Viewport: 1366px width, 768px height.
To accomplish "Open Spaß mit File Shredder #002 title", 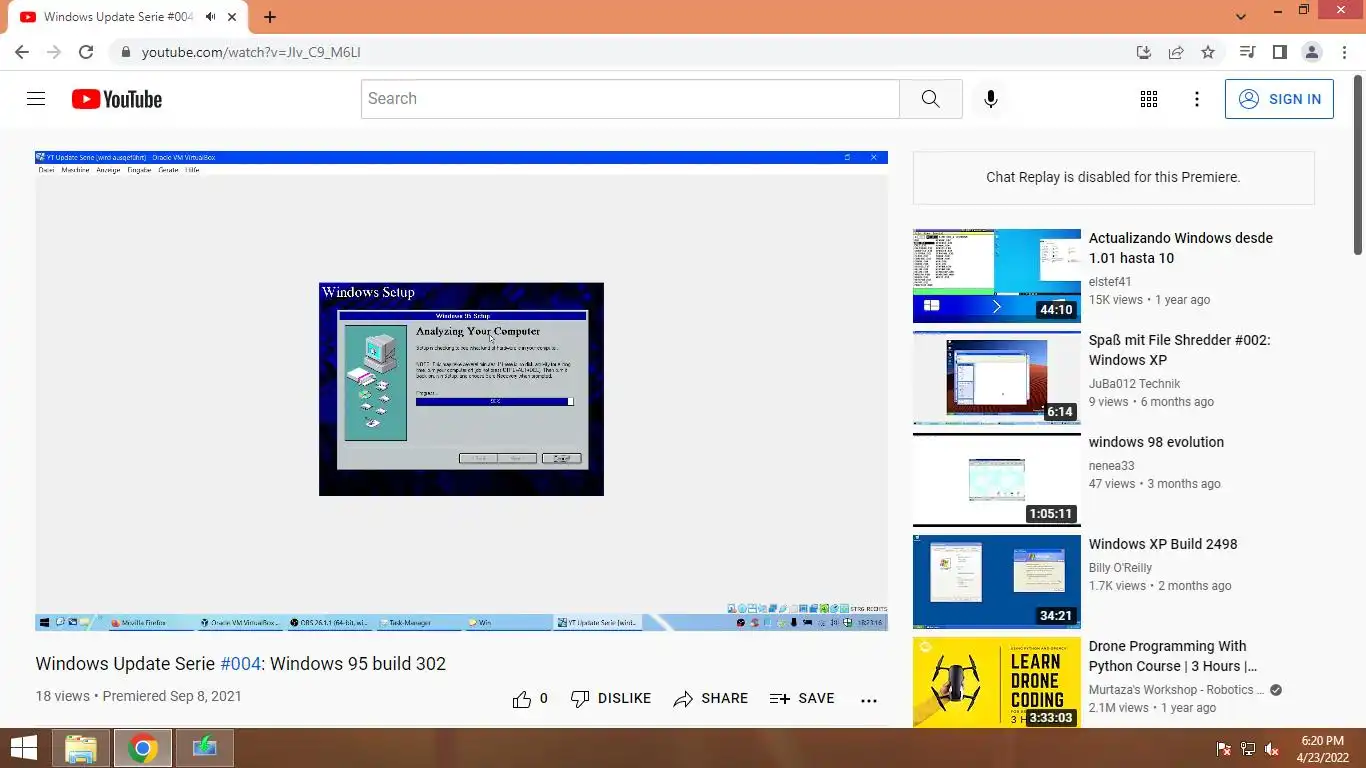I will 1180,350.
